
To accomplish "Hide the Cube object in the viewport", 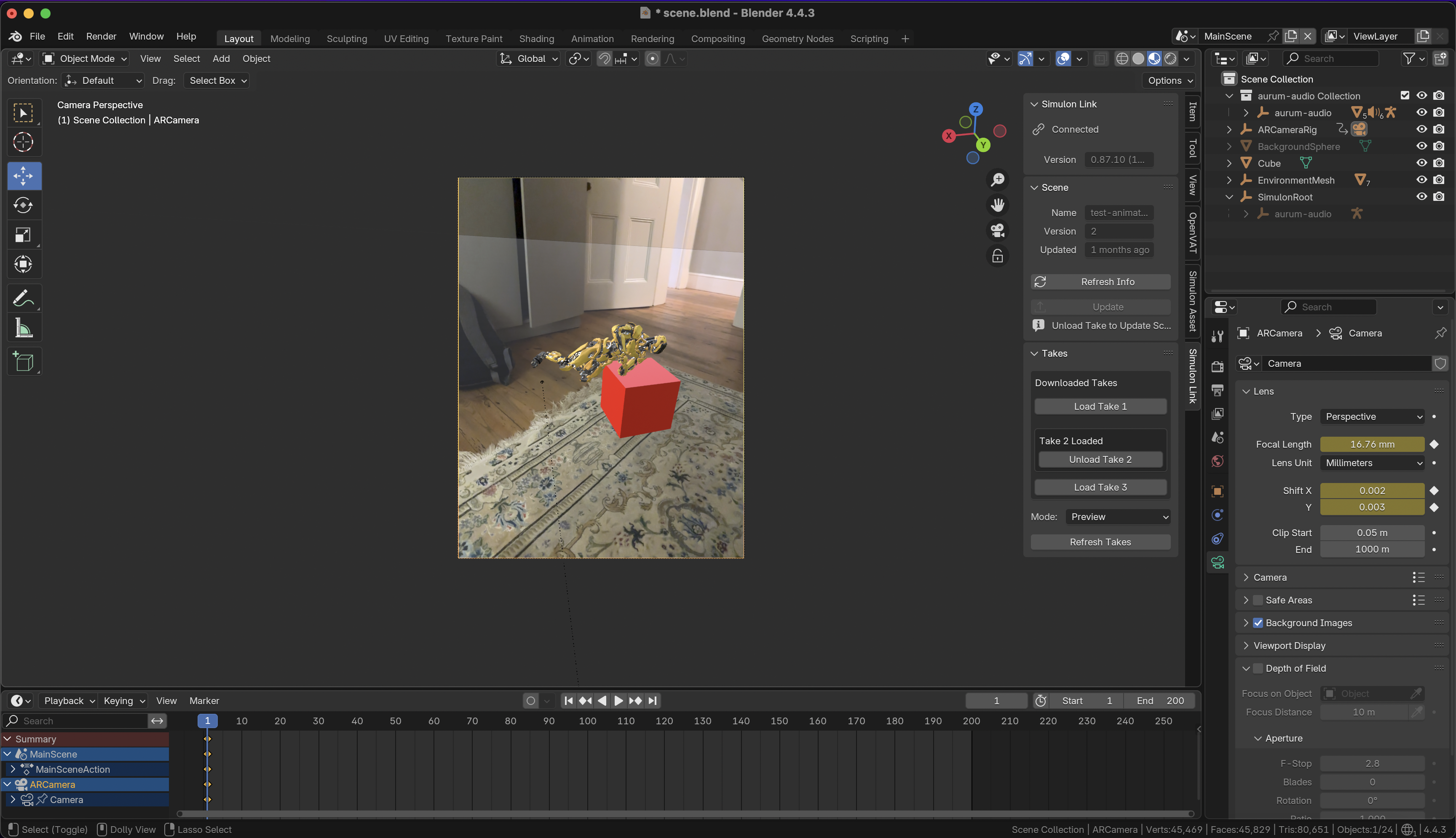I will tap(1421, 163).
